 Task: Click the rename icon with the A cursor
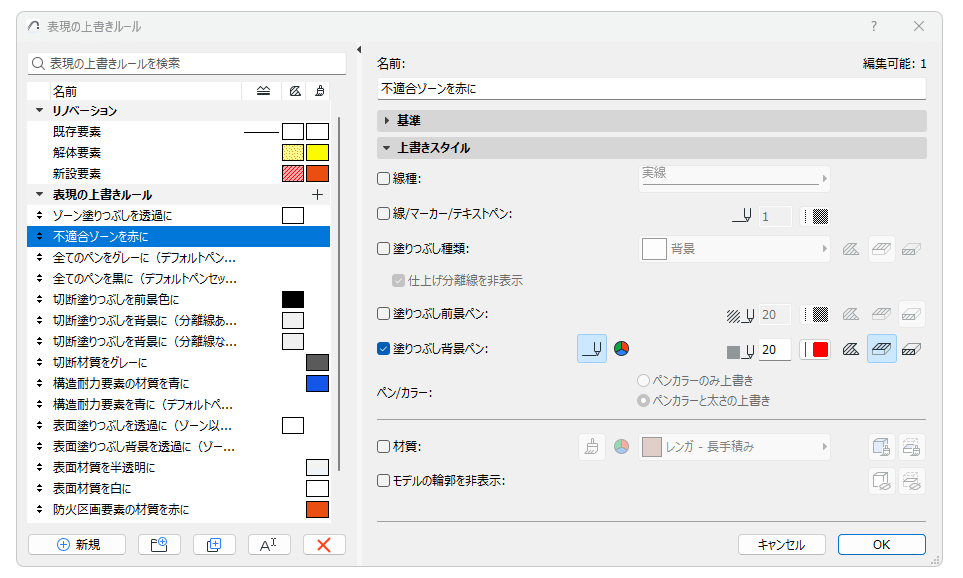click(x=268, y=544)
